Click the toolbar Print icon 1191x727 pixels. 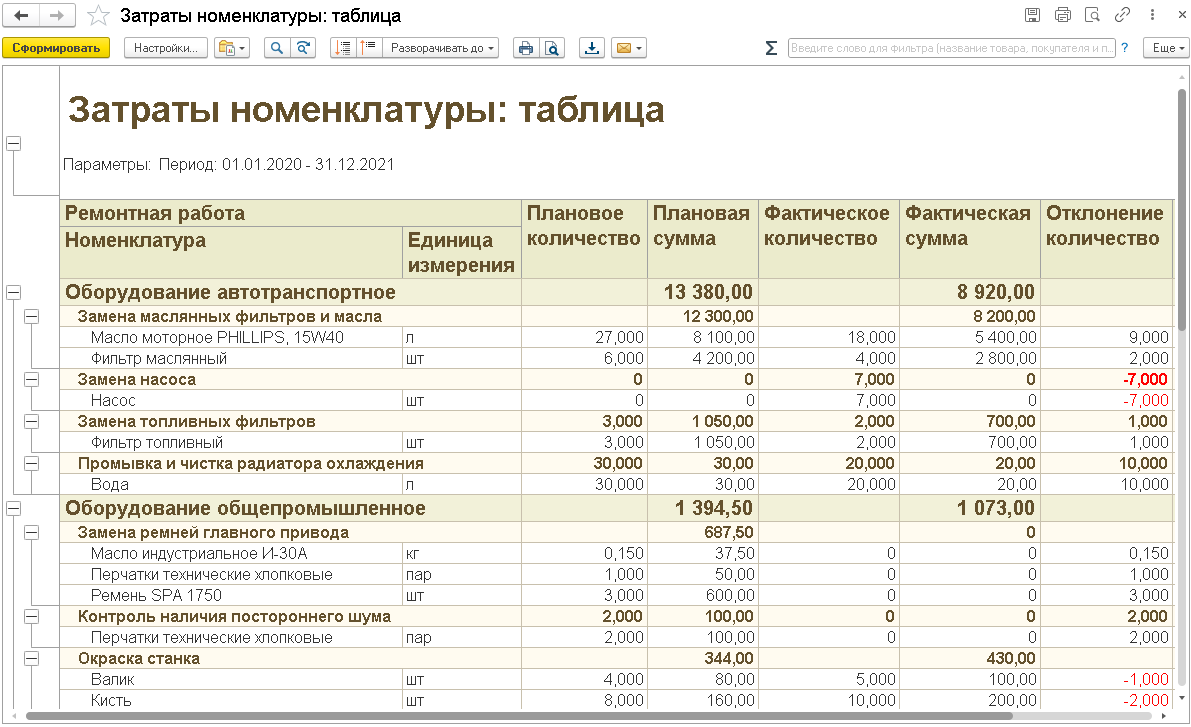[526, 48]
